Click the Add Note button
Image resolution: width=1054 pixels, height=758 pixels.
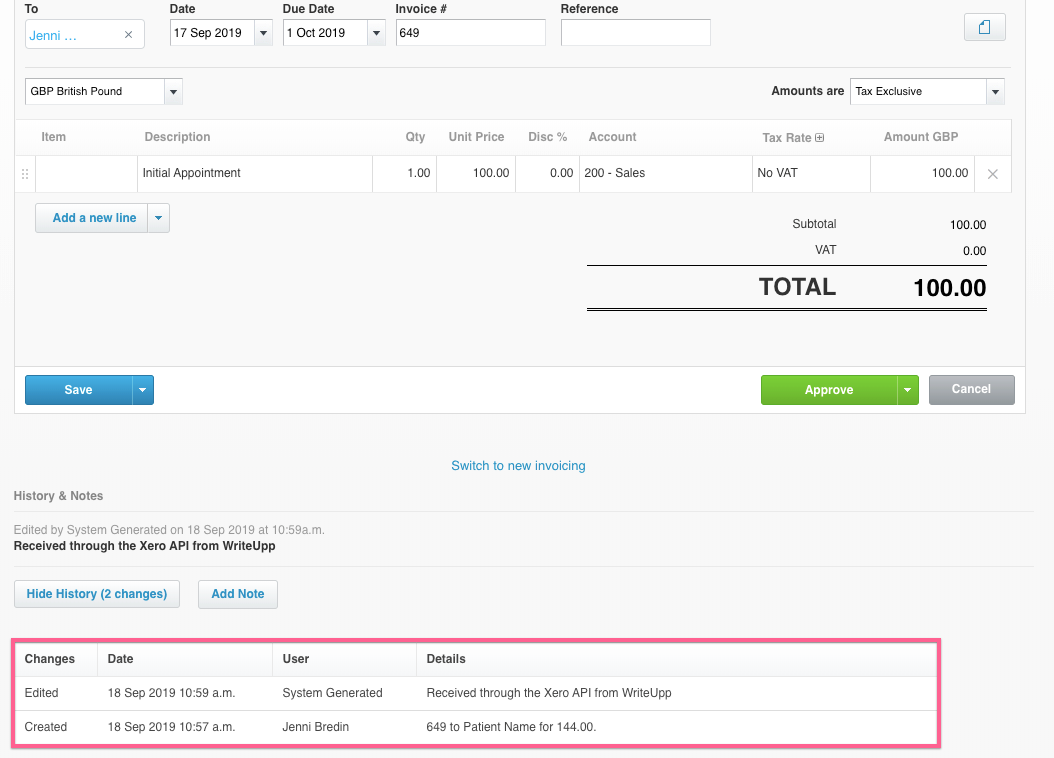coord(237,594)
